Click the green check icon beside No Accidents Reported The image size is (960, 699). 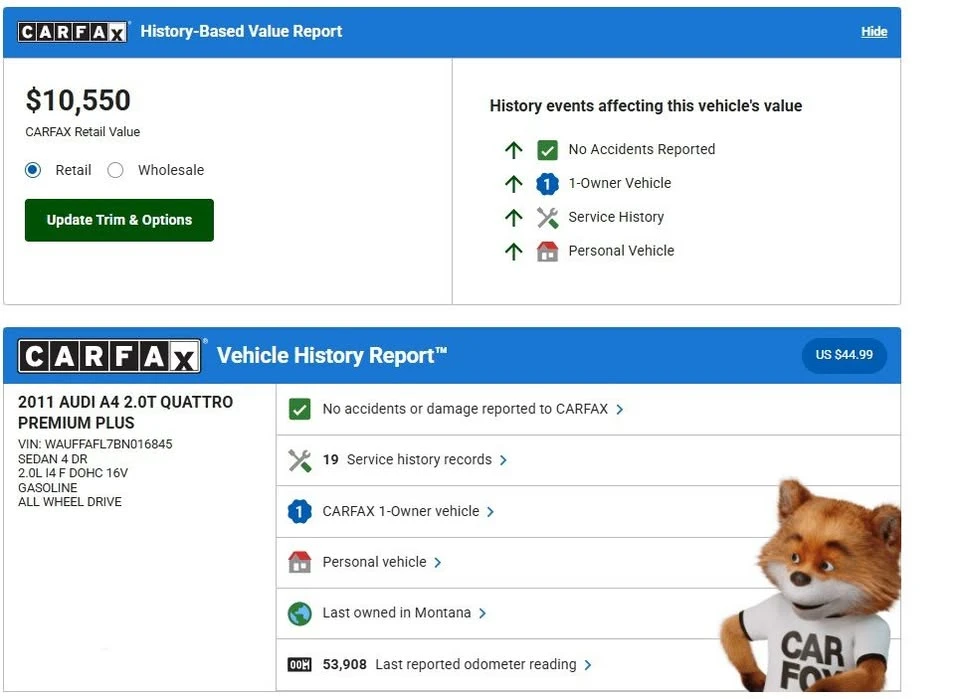click(x=547, y=150)
